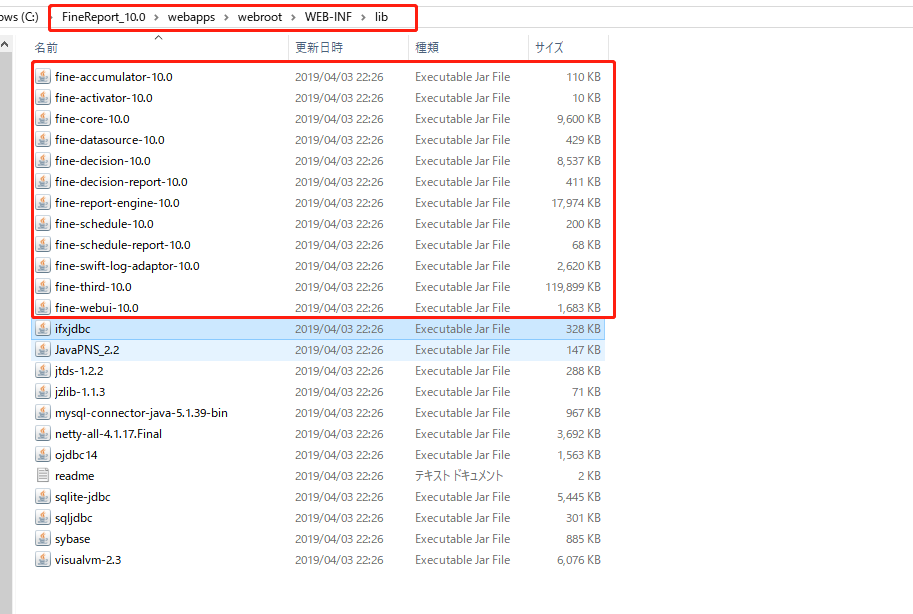Click the jzlib-1.1.3 jar icon
Screen dimensions: 913x614
tap(43, 391)
